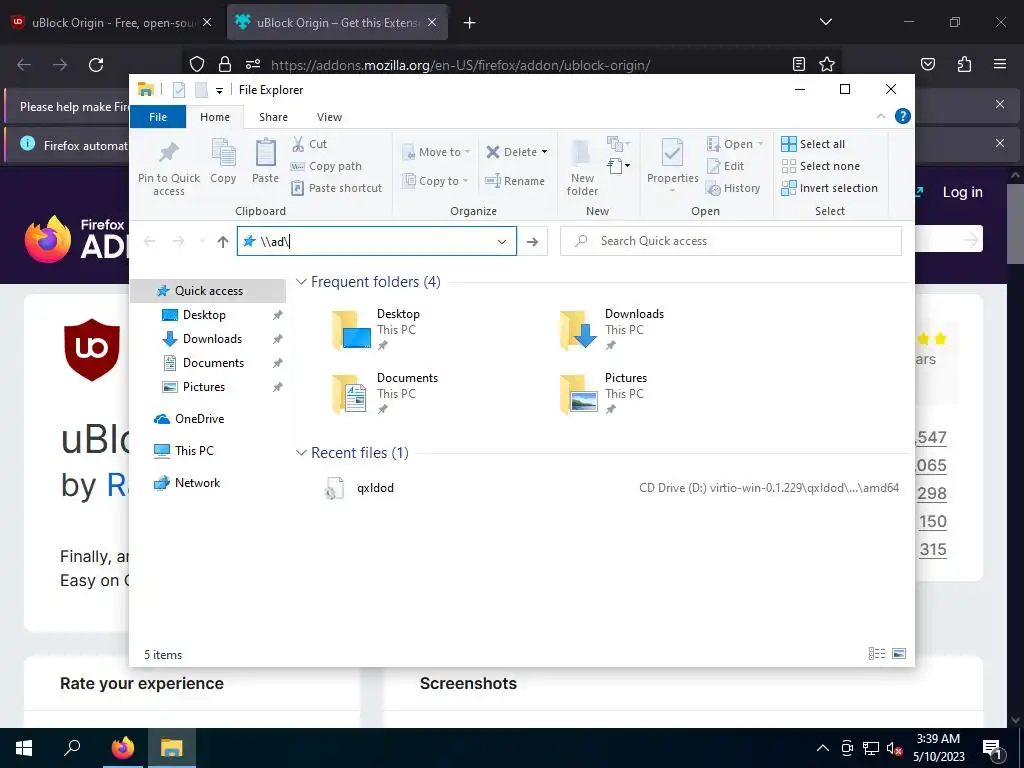1024x768 pixels.
Task: Select This PC in navigation pane
Action: tap(194, 451)
